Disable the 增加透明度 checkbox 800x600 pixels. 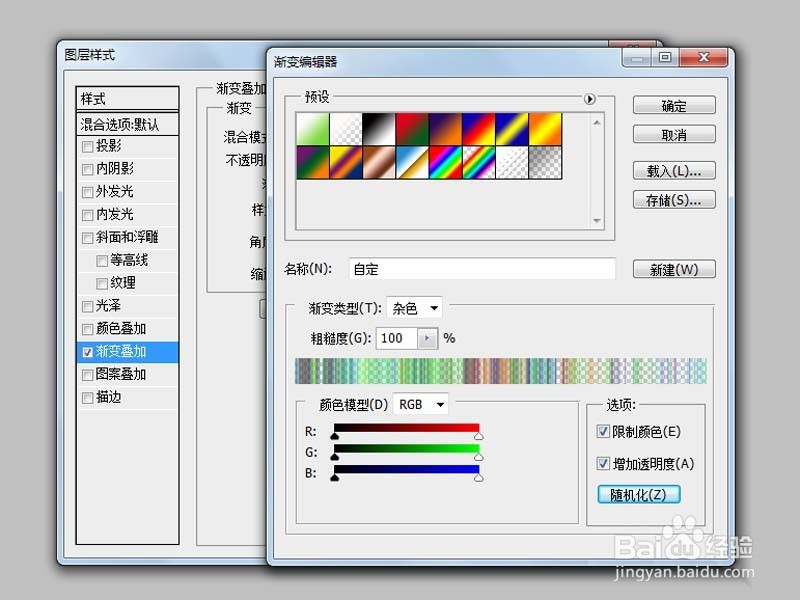pos(604,463)
